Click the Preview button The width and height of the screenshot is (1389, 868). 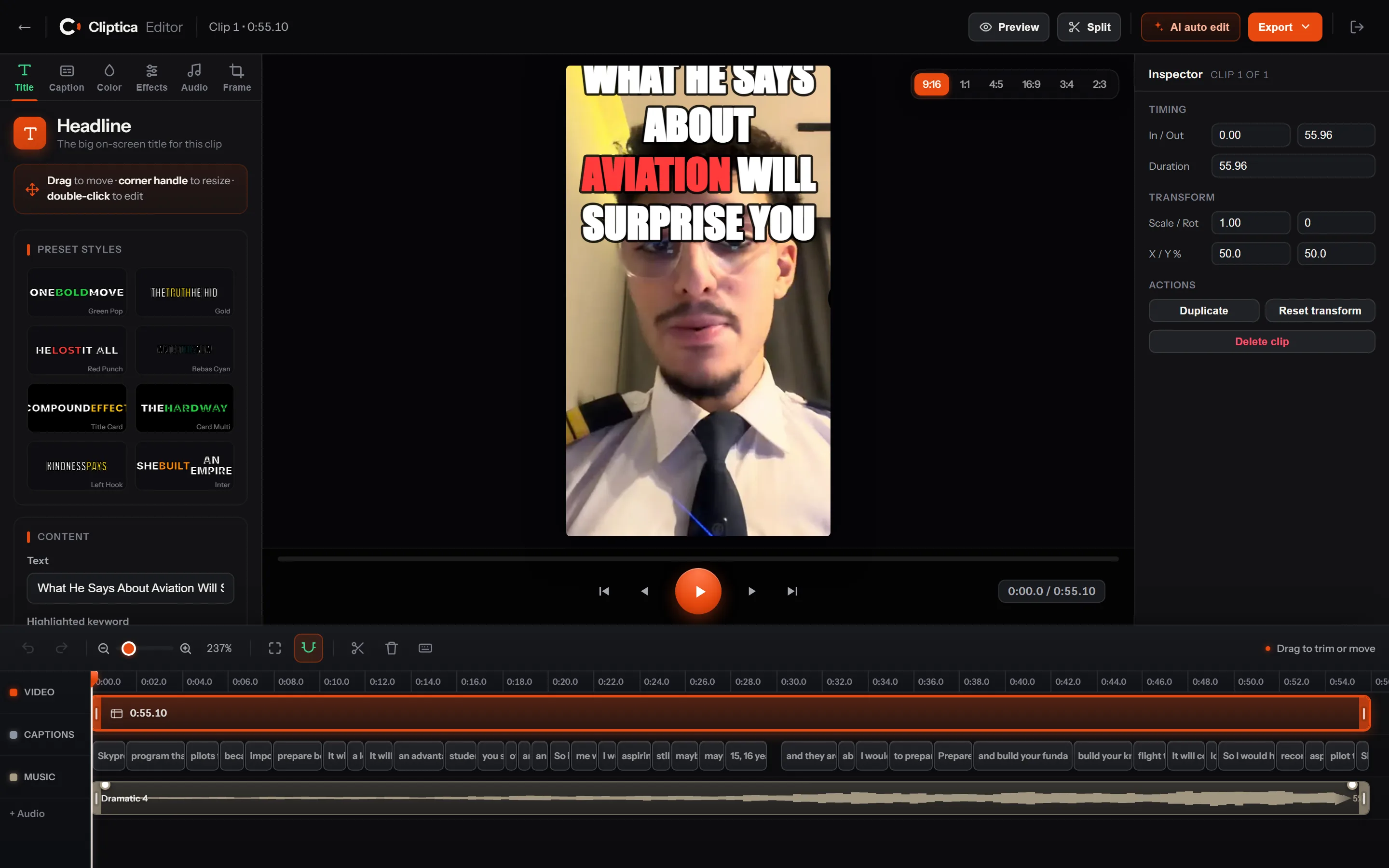coord(1008,27)
